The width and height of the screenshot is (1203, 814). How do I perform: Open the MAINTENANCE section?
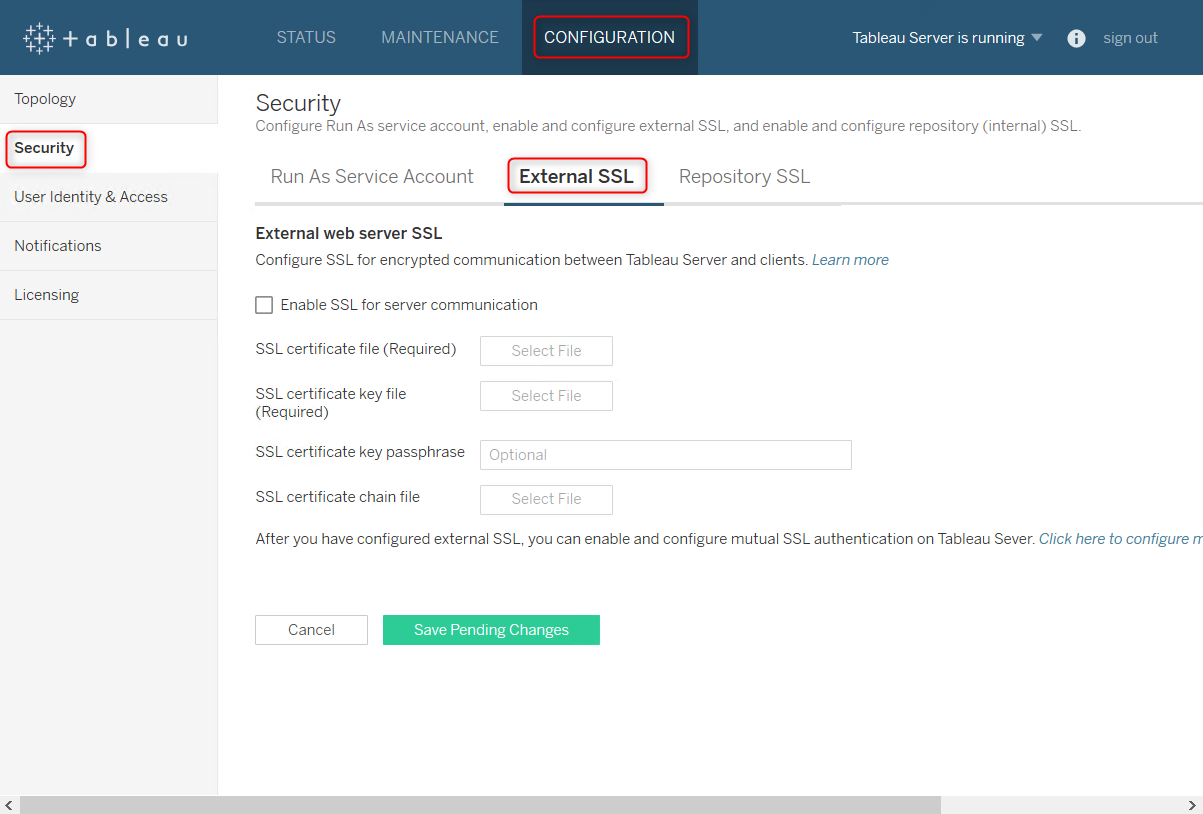point(440,37)
